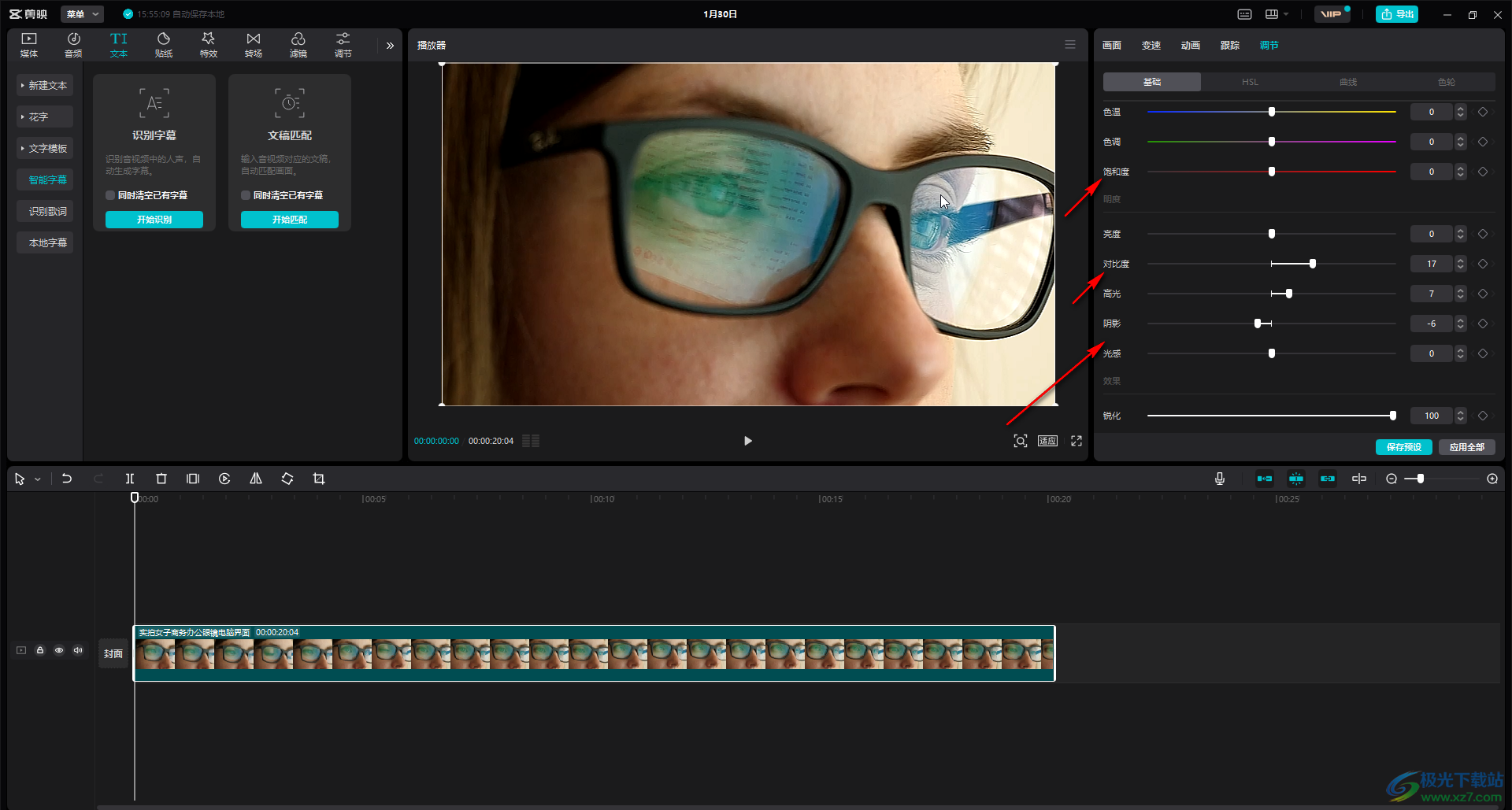Open the selection tool dropdown arrow

[37, 479]
